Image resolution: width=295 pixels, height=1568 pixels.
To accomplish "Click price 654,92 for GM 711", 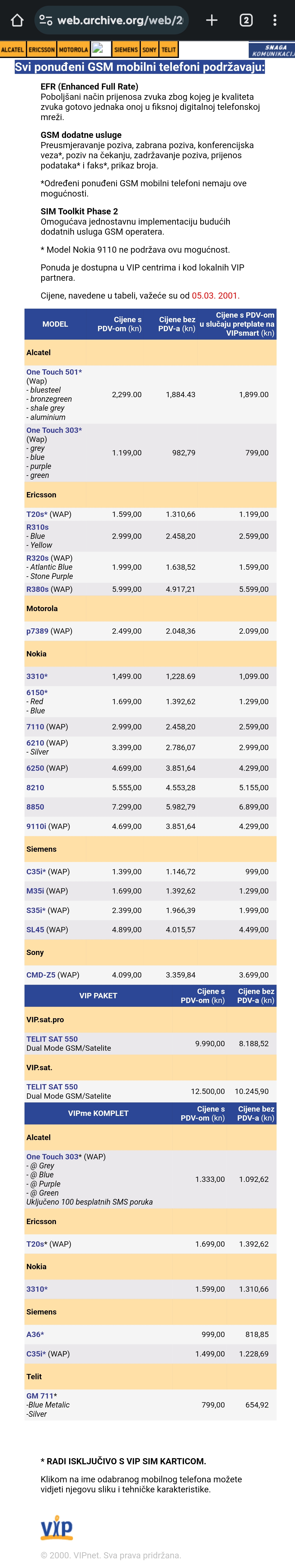I will tap(257, 1405).
